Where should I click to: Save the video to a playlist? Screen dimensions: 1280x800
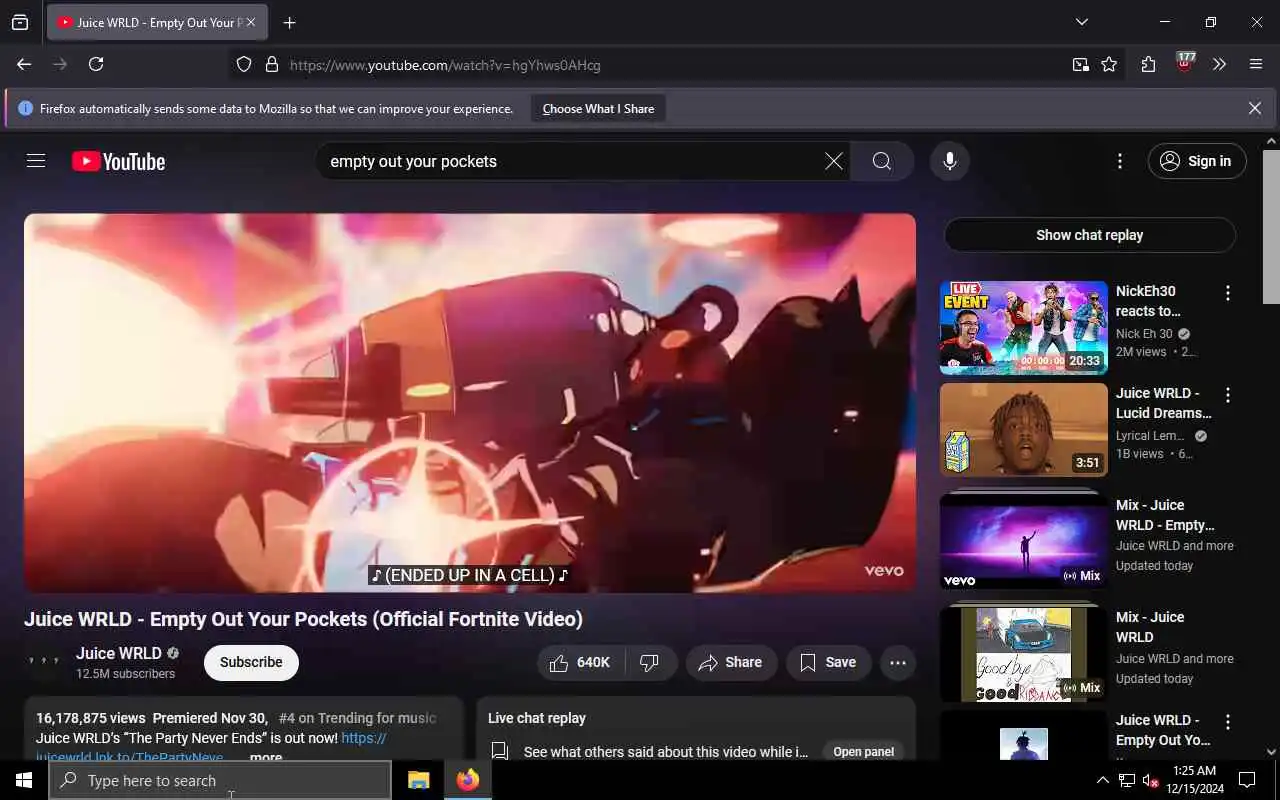[x=828, y=662]
